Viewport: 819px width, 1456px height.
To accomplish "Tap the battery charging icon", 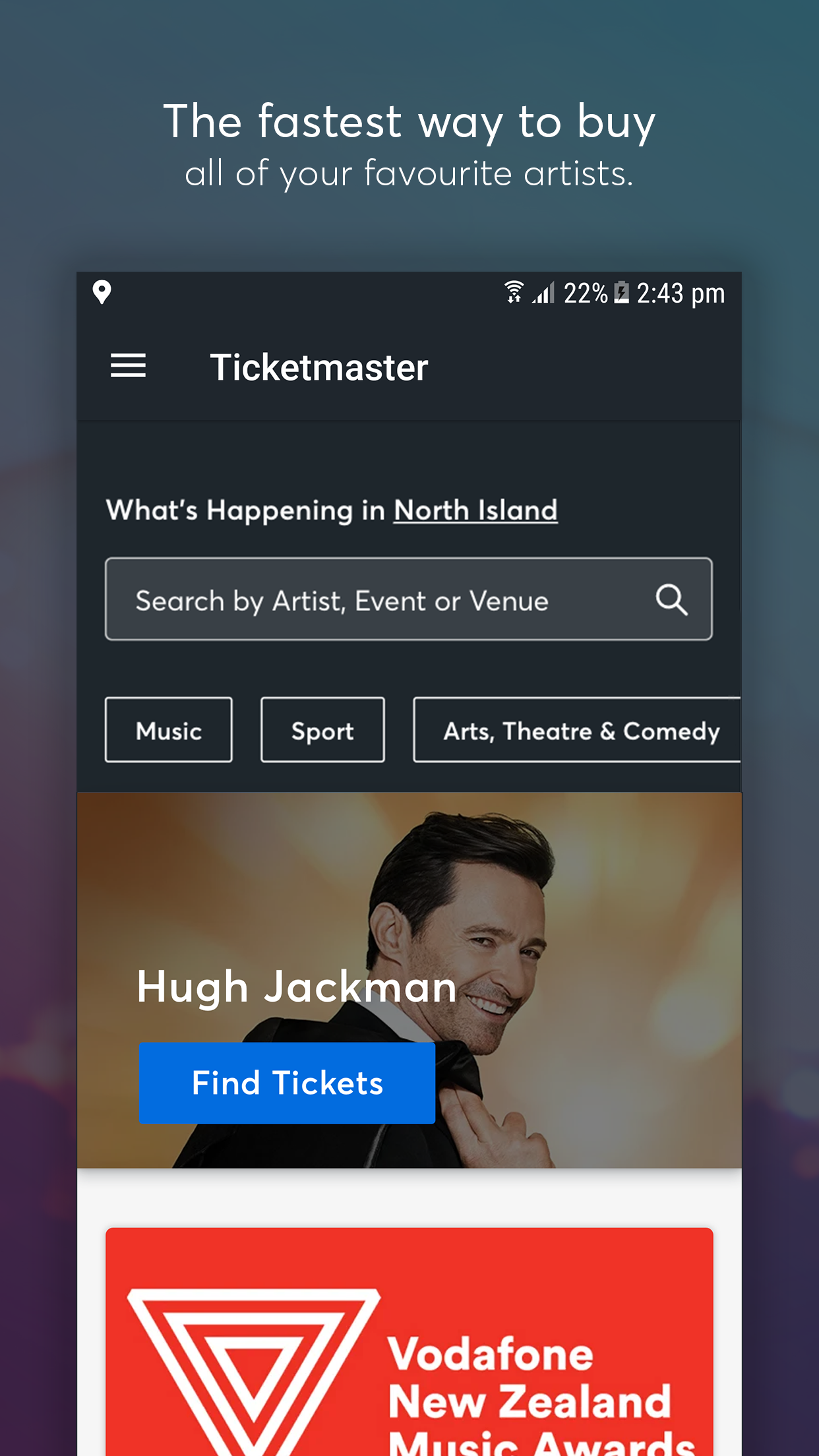I will click(621, 292).
